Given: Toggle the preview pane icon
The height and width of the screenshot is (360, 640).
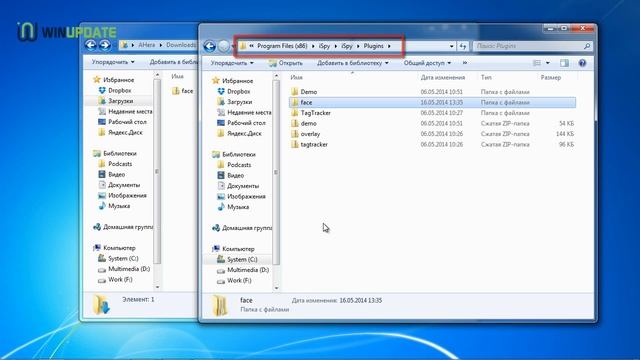Looking at the screenshot, I should point(564,63).
